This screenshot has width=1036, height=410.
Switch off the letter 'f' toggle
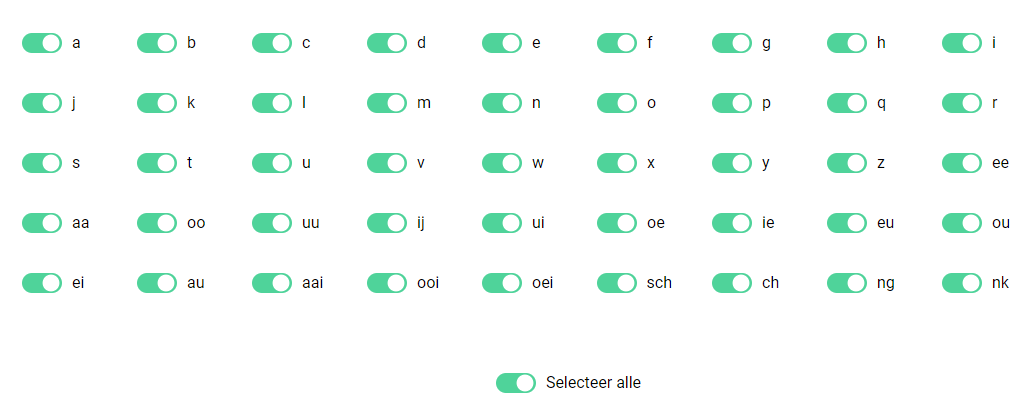tap(616, 43)
